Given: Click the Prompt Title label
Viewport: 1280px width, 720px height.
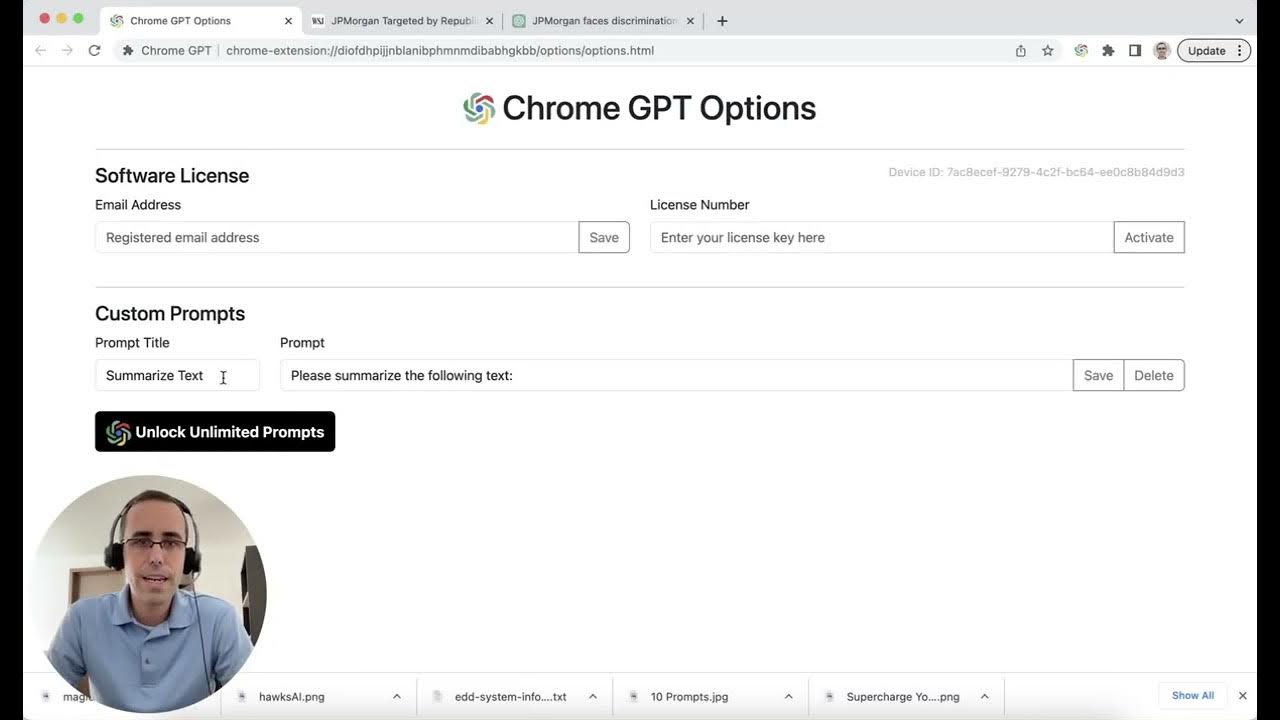Looking at the screenshot, I should coord(132,343).
